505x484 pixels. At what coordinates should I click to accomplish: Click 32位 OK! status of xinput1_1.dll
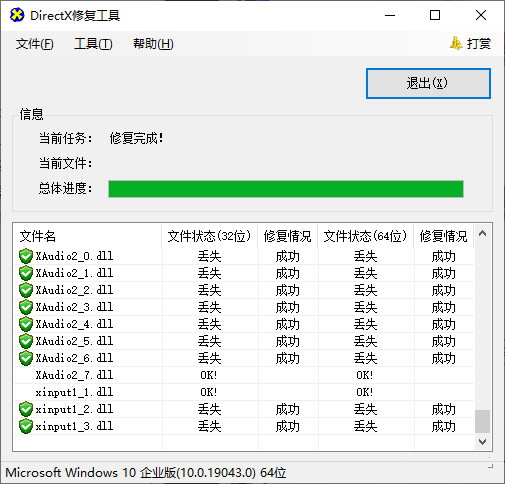tap(209, 392)
